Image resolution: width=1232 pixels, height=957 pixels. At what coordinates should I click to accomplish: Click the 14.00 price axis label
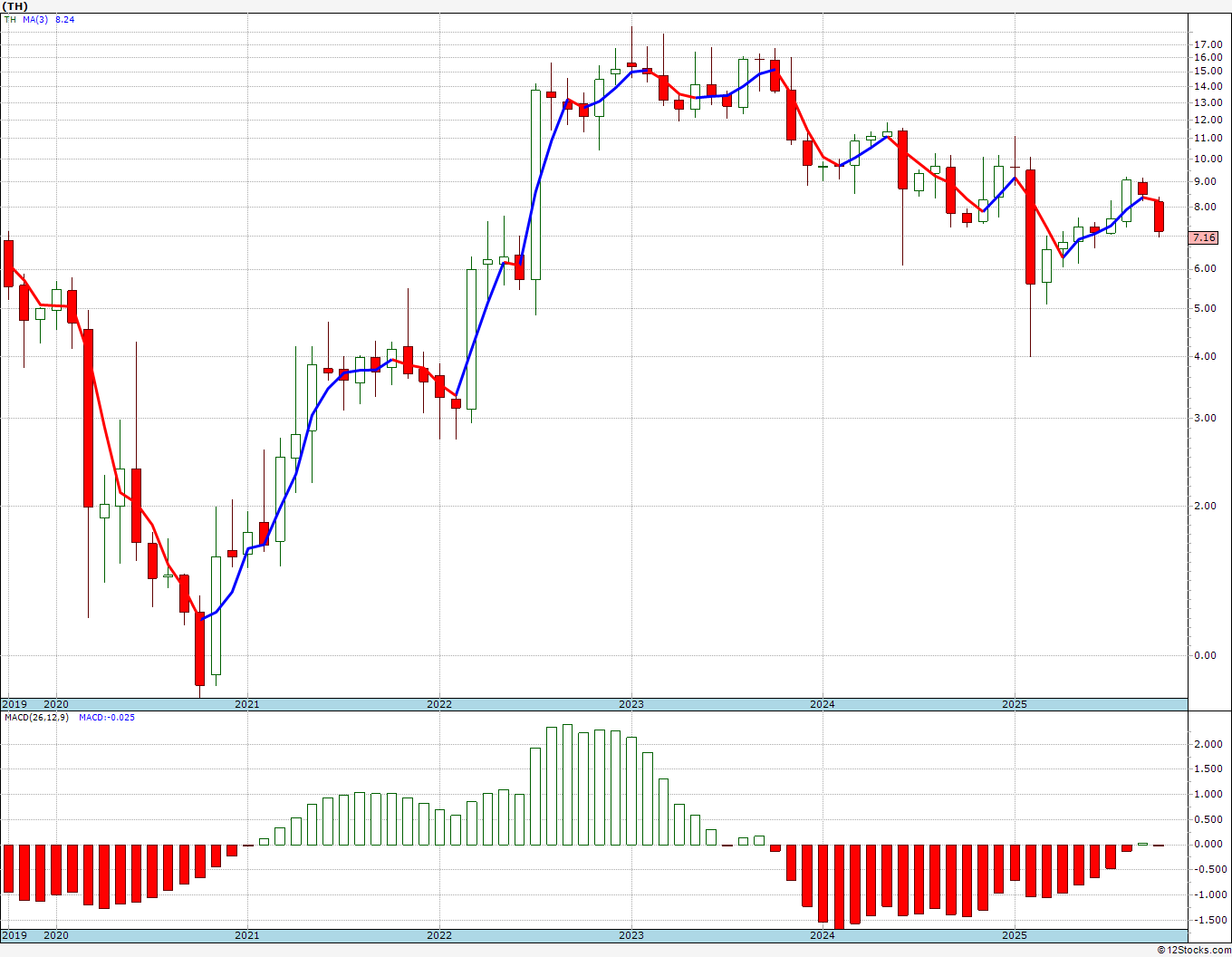pos(1208,86)
